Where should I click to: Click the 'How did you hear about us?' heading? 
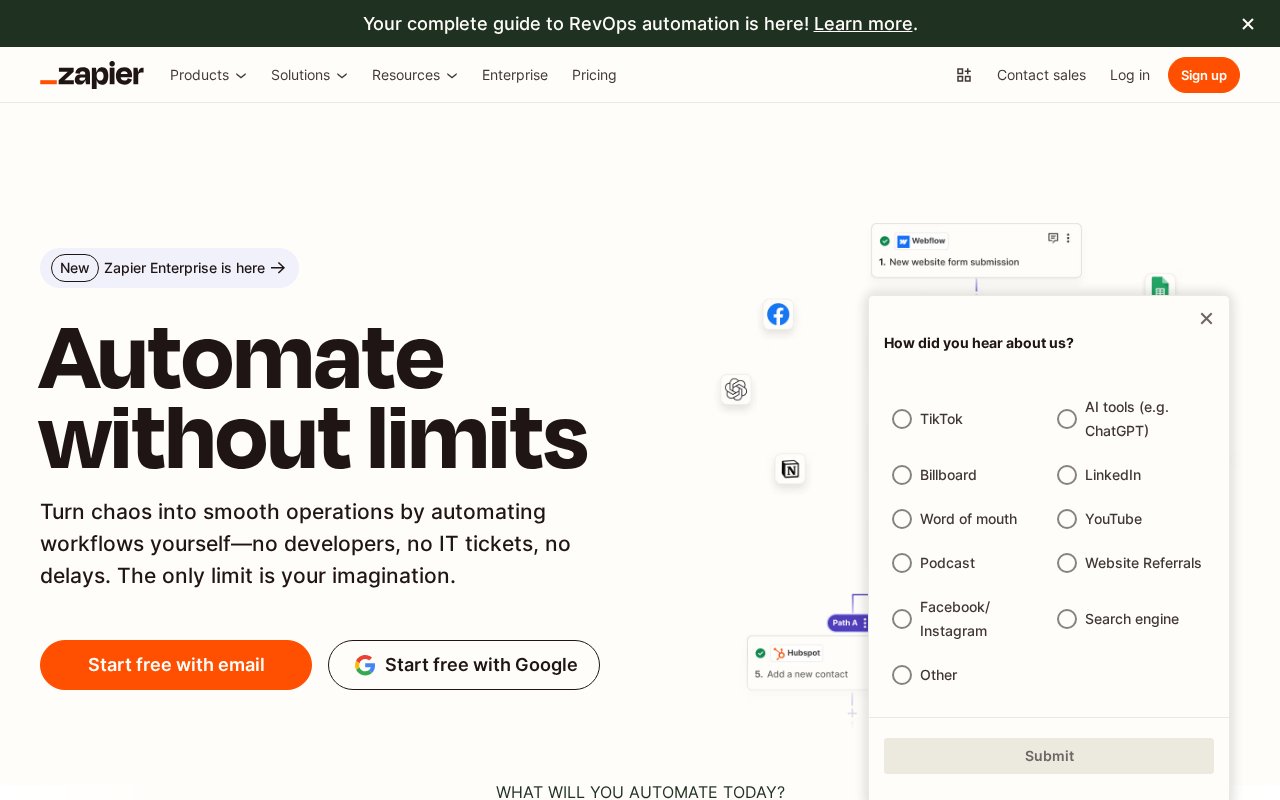point(979,343)
